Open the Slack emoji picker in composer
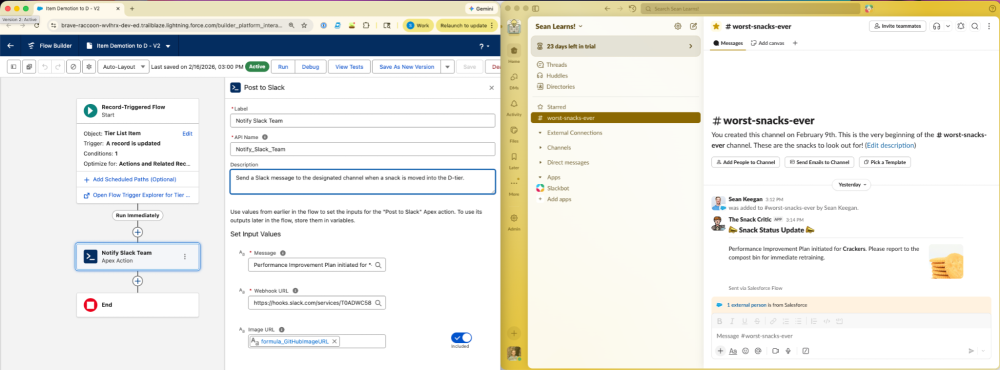Viewport: 1000px width, 370px height. [746, 350]
